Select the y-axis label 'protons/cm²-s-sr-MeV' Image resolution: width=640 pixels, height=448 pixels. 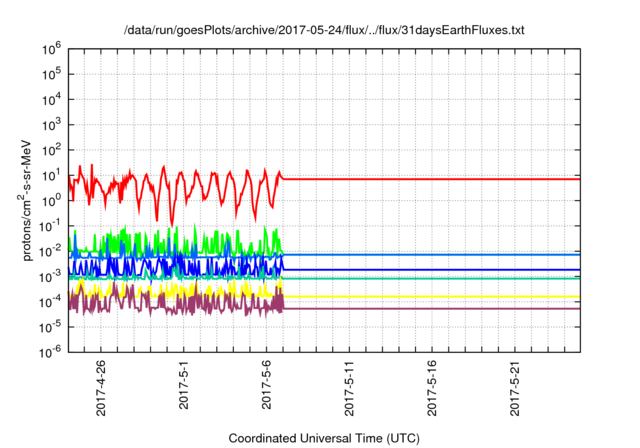27,200
